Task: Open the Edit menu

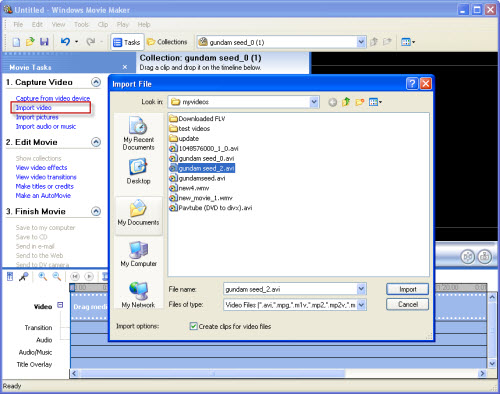Action: (x=37, y=24)
